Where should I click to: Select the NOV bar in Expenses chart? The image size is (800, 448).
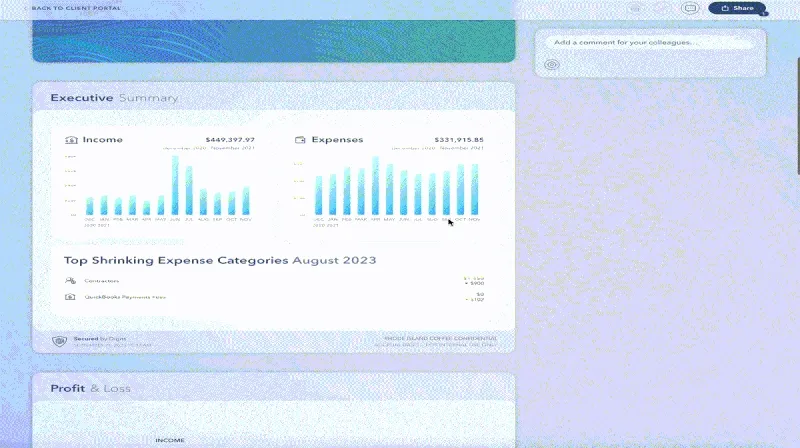pyautogui.click(x=475, y=190)
